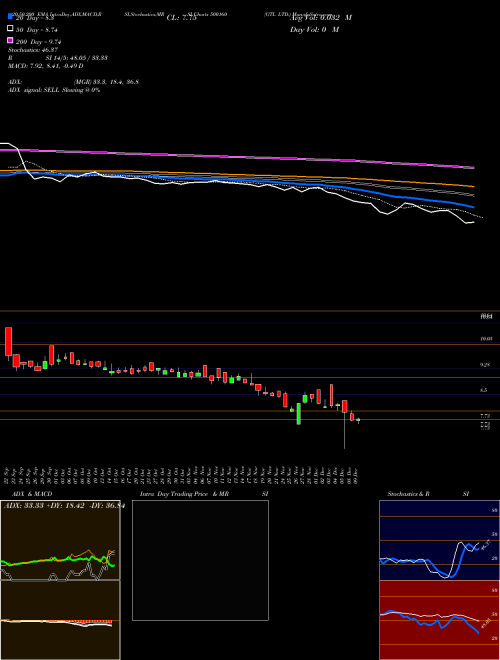Click the RSI 14/5 value 48.05 / 33.33
The width and height of the screenshot is (500, 660).
(x=77, y=58)
